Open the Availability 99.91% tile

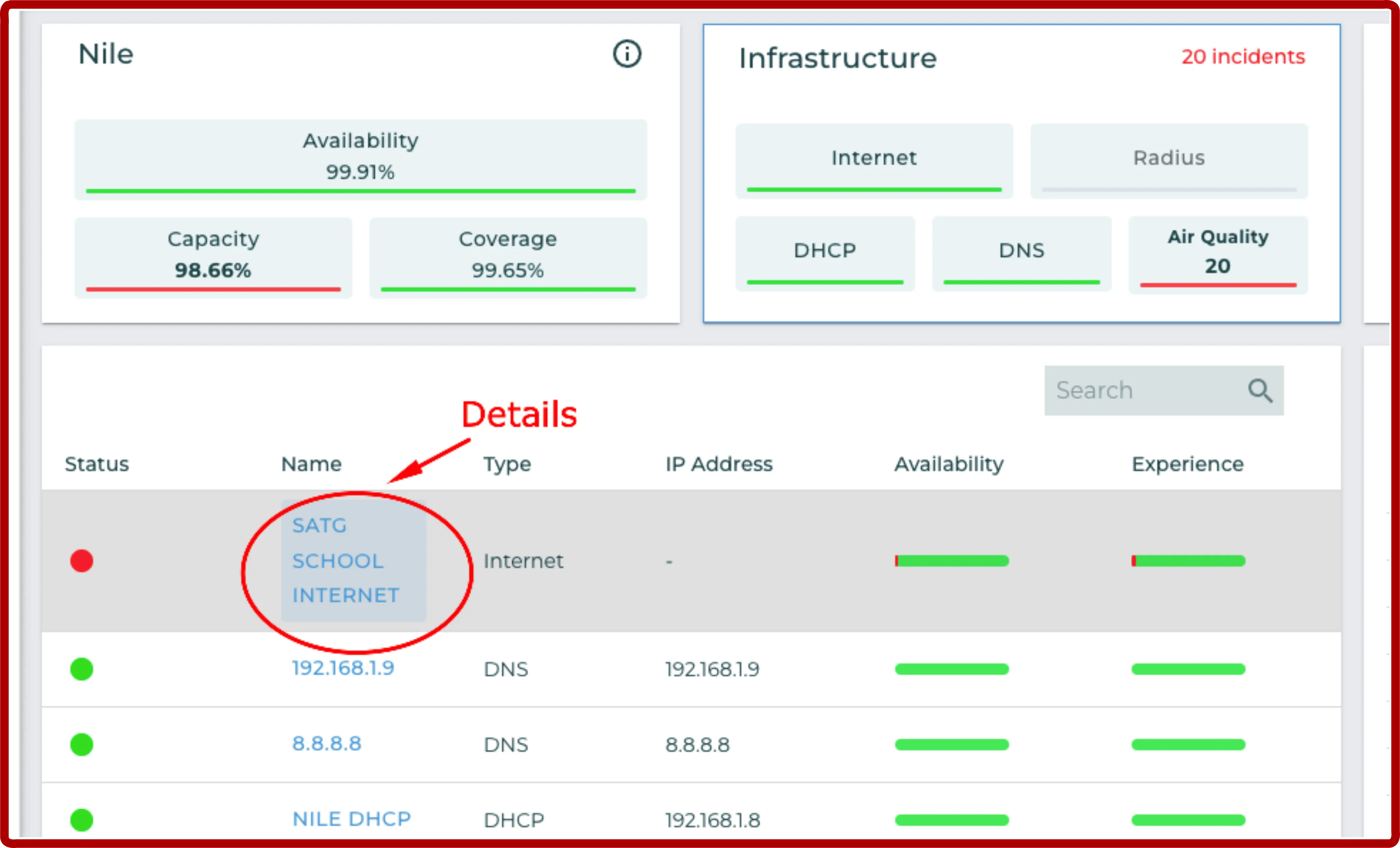pyautogui.click(x=361, y=160)
